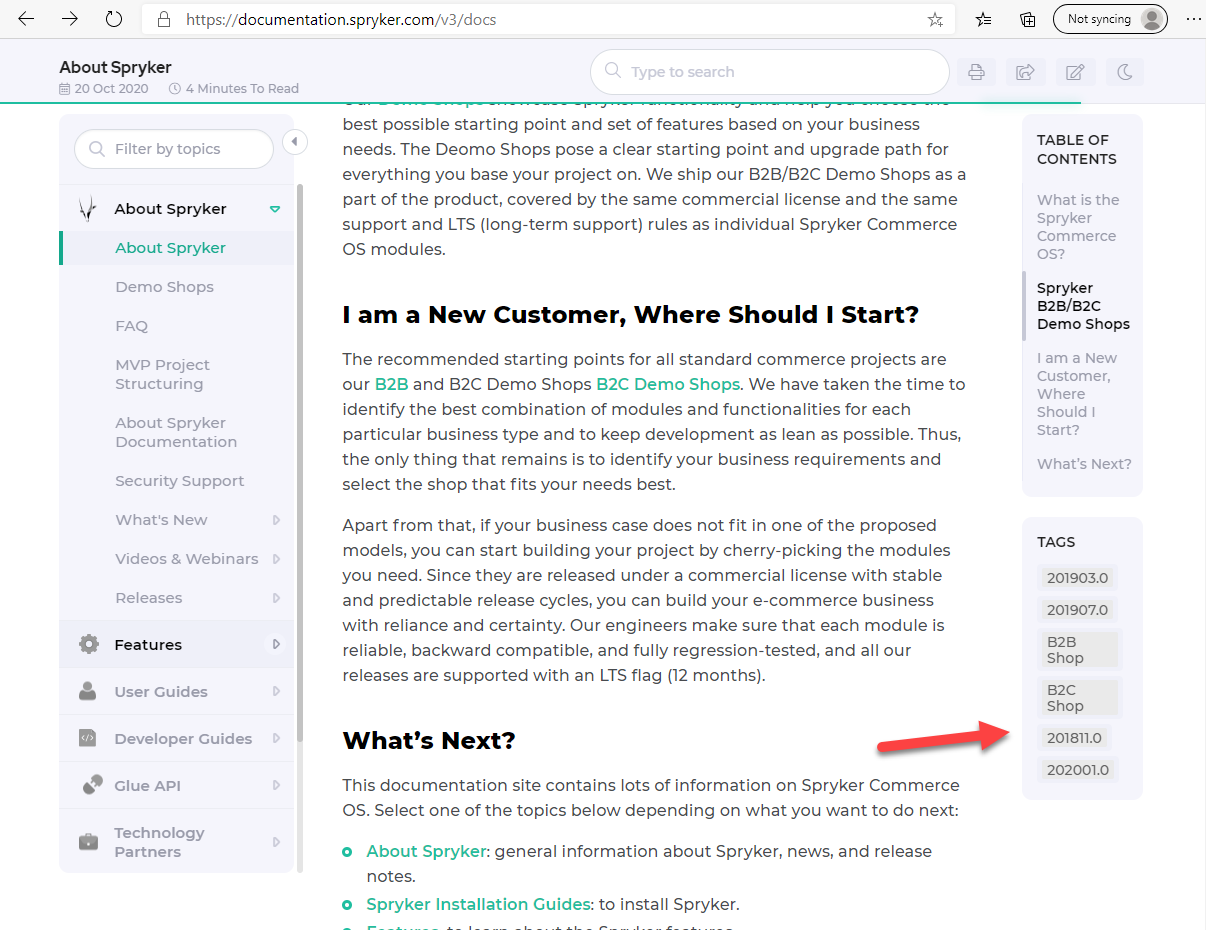Screen dimensions: 1206x930
Task: Open the About Spryker sidebar page
Action: 170,248
